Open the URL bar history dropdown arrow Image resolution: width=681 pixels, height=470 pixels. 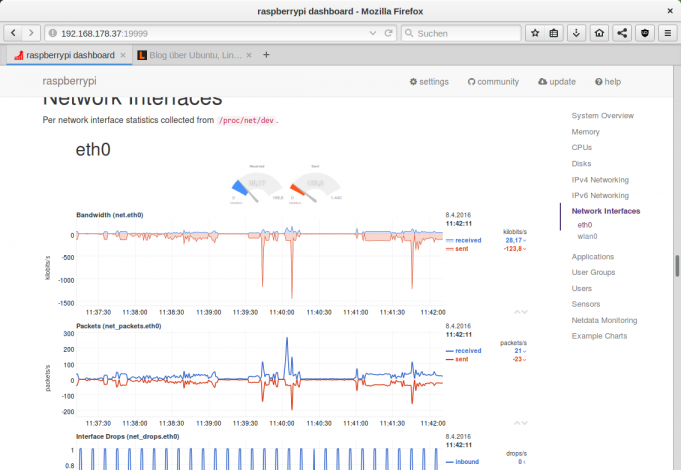374,33
